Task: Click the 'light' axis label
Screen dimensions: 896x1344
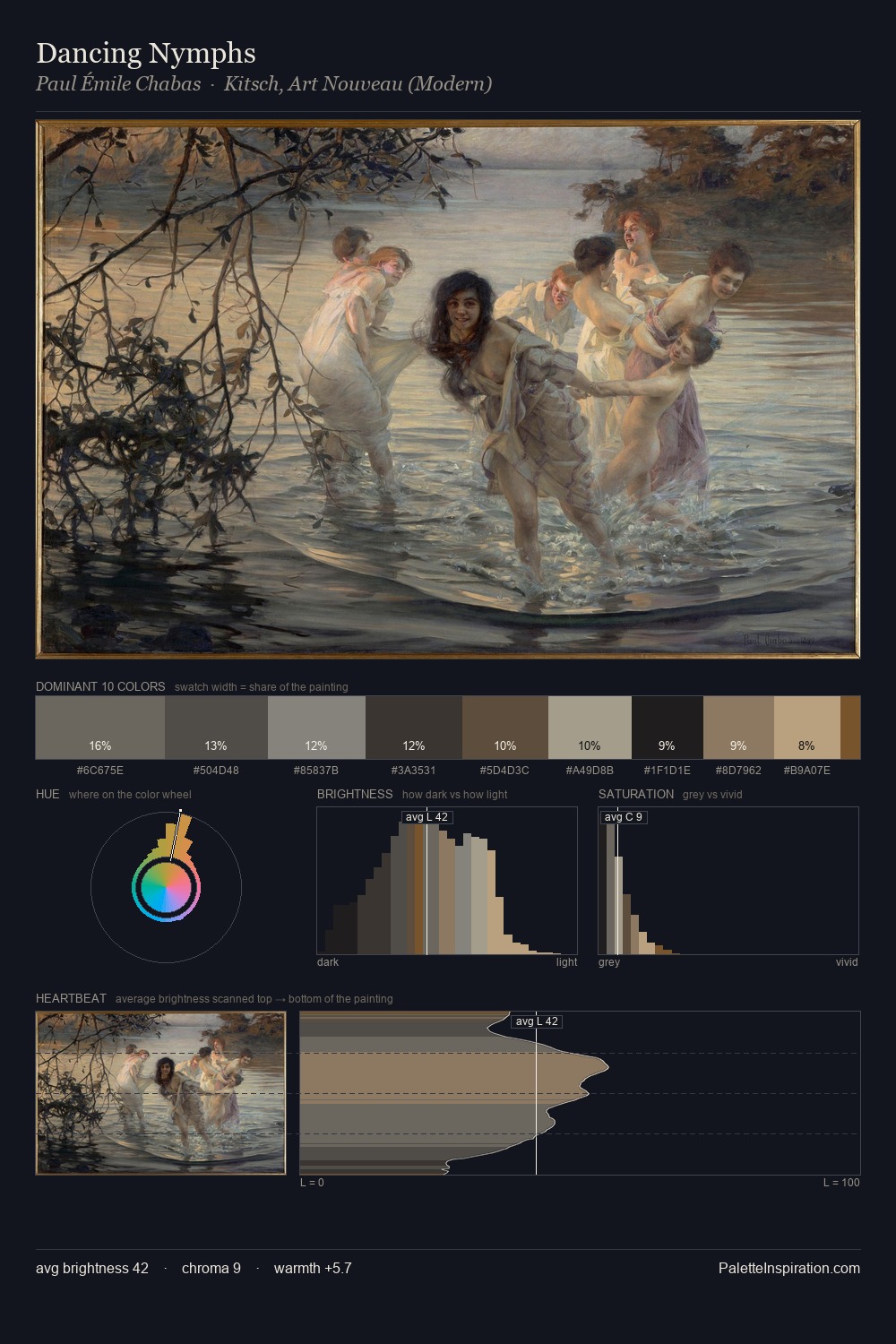Action: point(567,962)
